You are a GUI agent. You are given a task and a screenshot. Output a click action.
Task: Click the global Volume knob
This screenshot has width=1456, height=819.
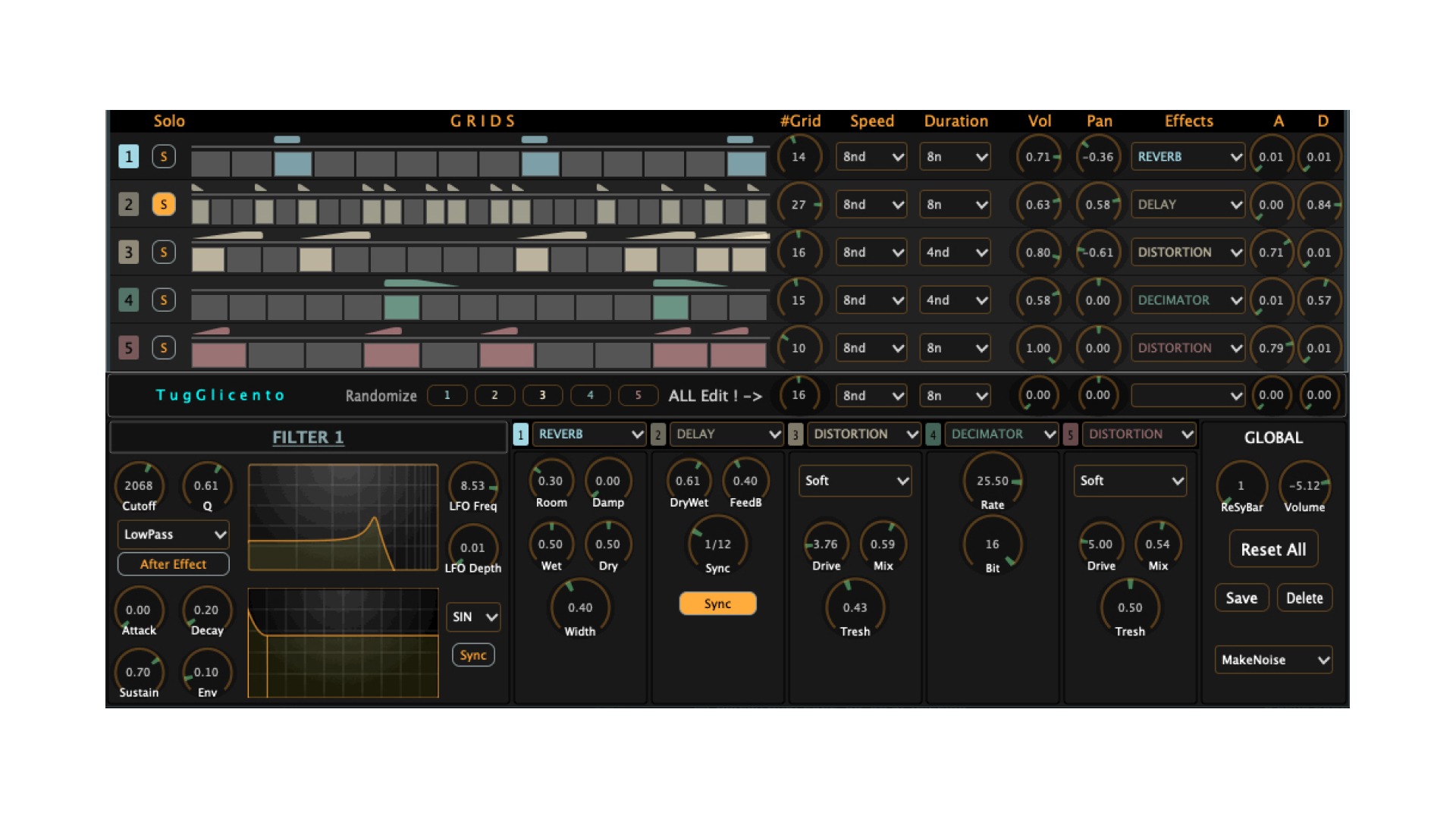(1304, 485)
